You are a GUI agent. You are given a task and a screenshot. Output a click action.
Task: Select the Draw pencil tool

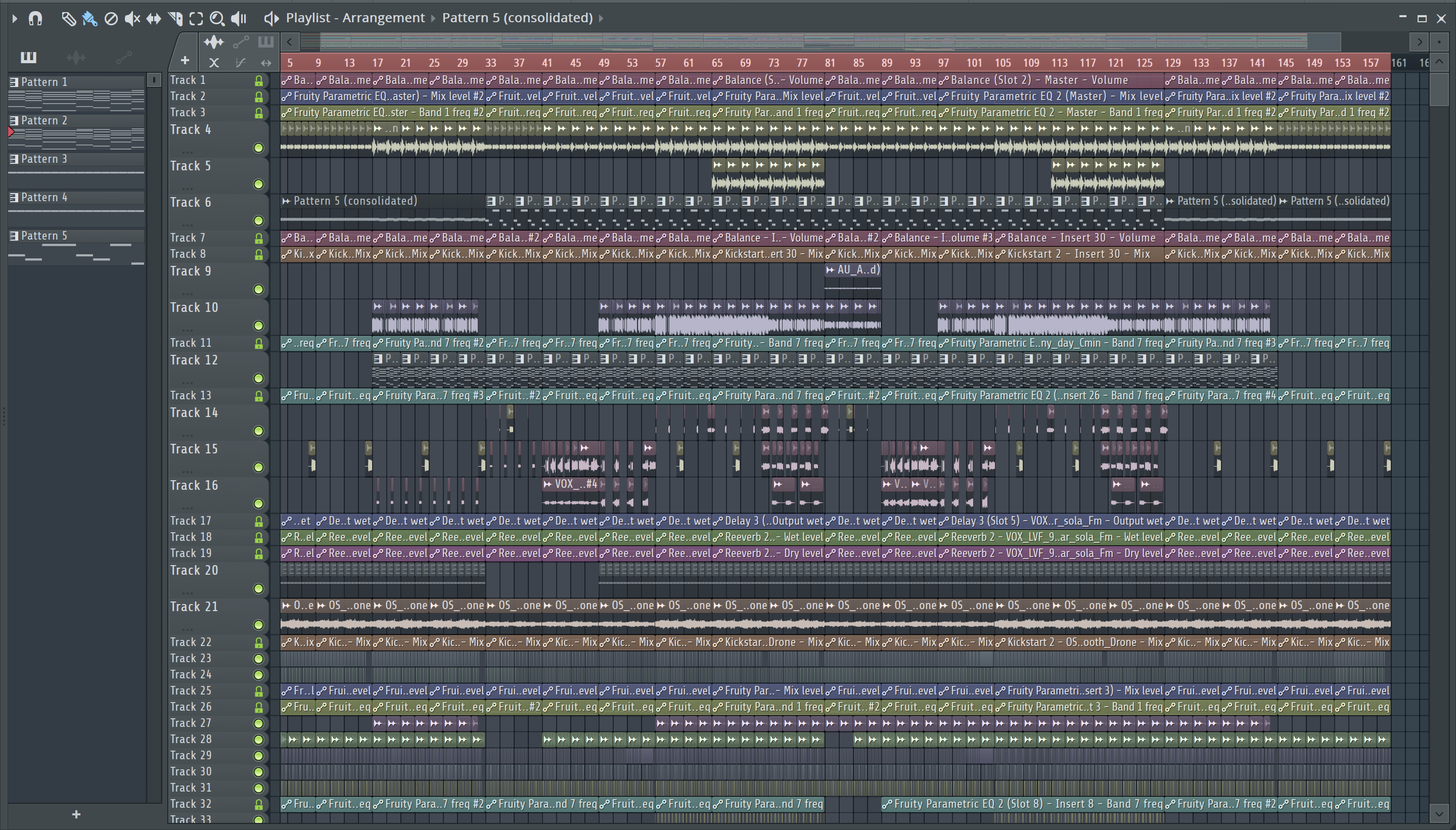pyautogui.click(x=68, y=18)
